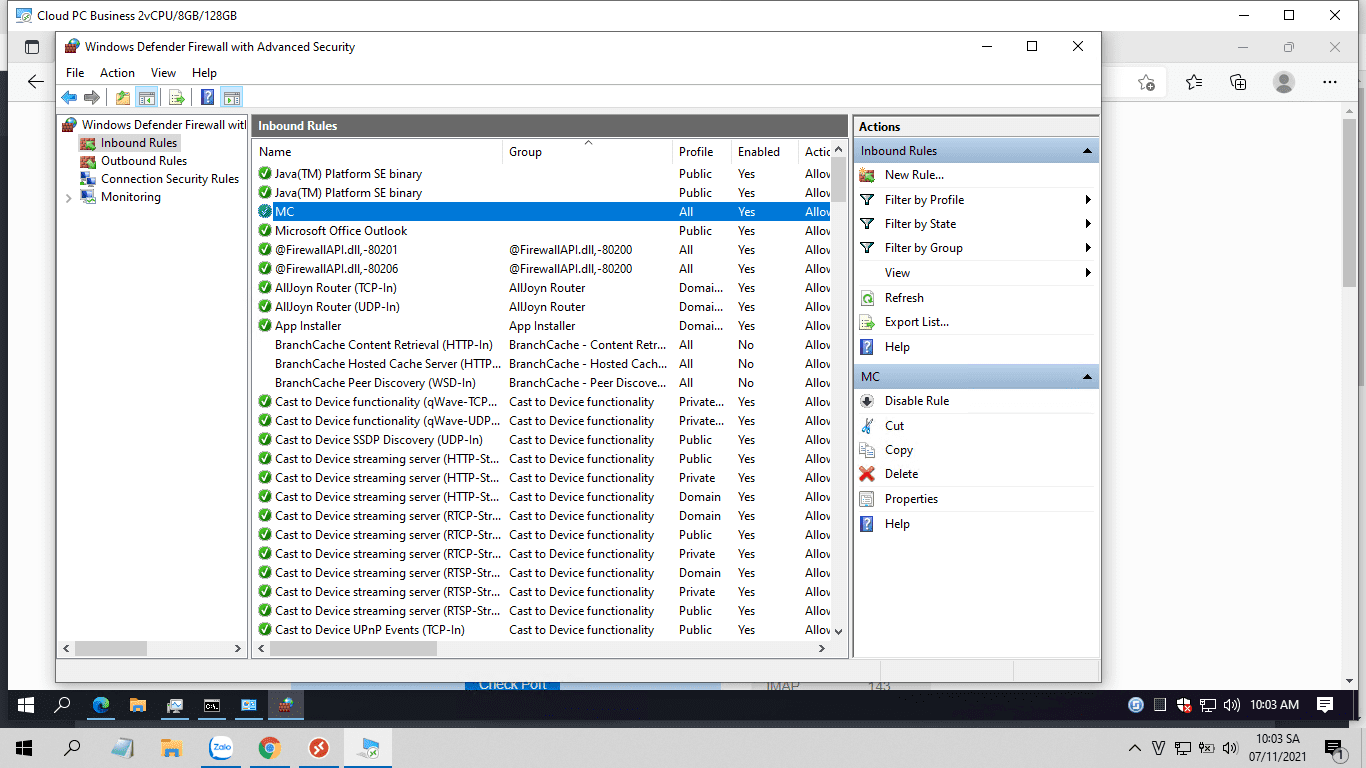Open the Filter by Profile submenu
This screenshot has height=768, width=1366.
(x=924, y=200)
